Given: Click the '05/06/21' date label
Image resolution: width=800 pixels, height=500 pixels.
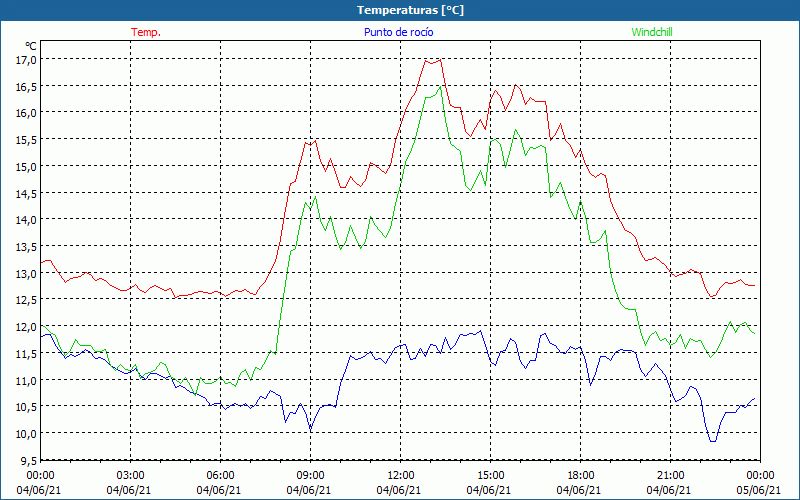Looking at the screenshot, I should [x=758, y=490].
